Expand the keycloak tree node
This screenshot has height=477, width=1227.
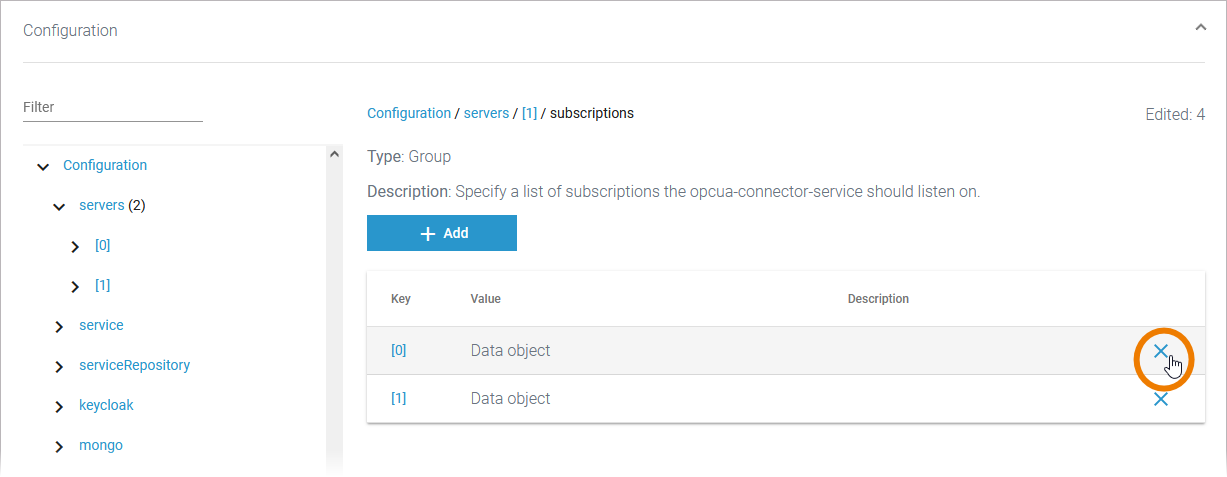59,406
